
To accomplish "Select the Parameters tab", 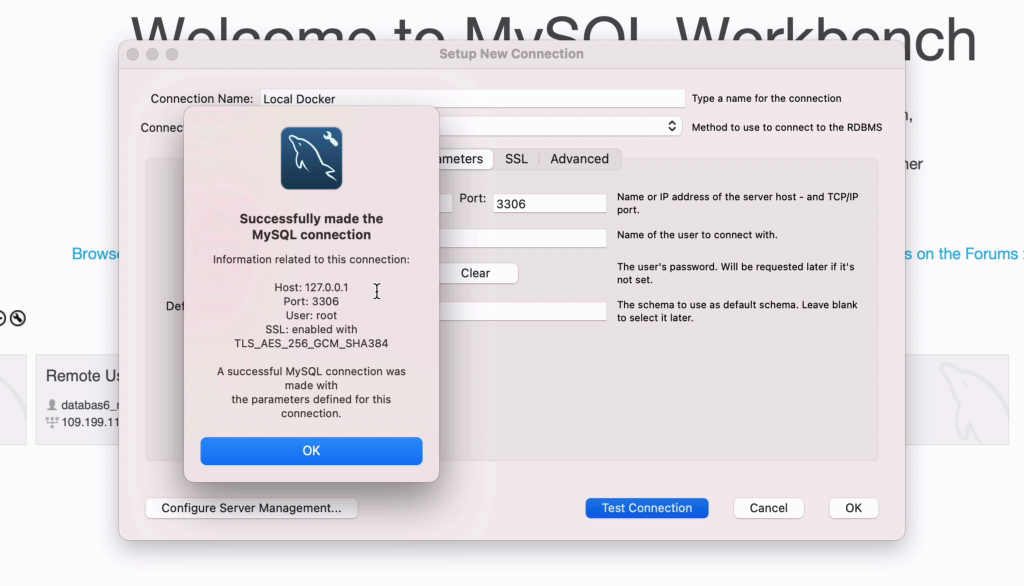I will click(x=460, y=159).
